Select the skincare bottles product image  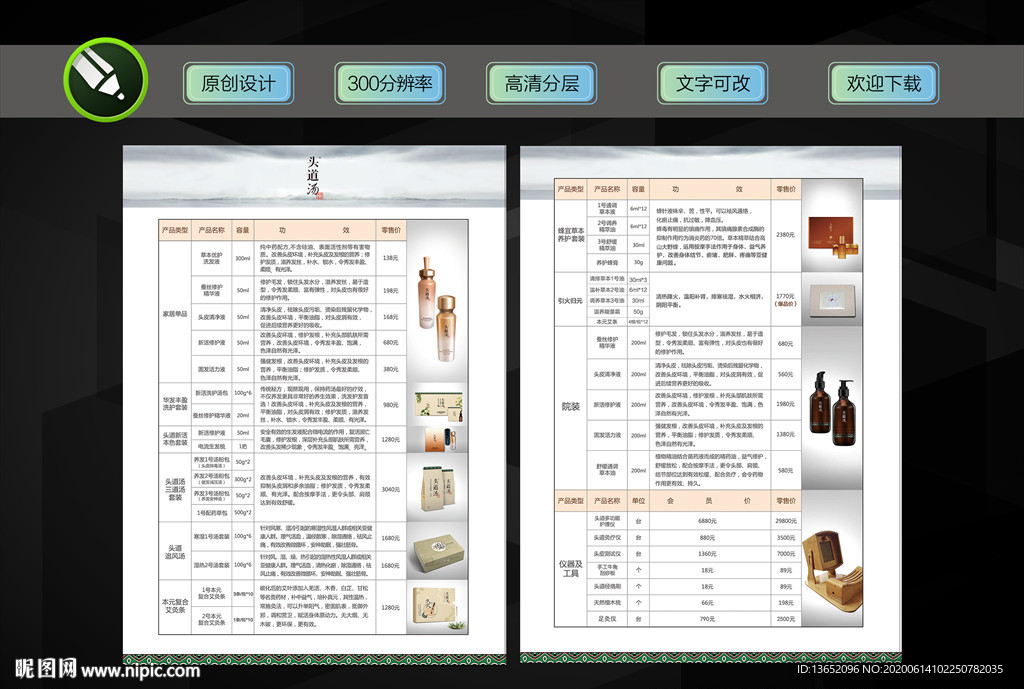pos(439,312)
